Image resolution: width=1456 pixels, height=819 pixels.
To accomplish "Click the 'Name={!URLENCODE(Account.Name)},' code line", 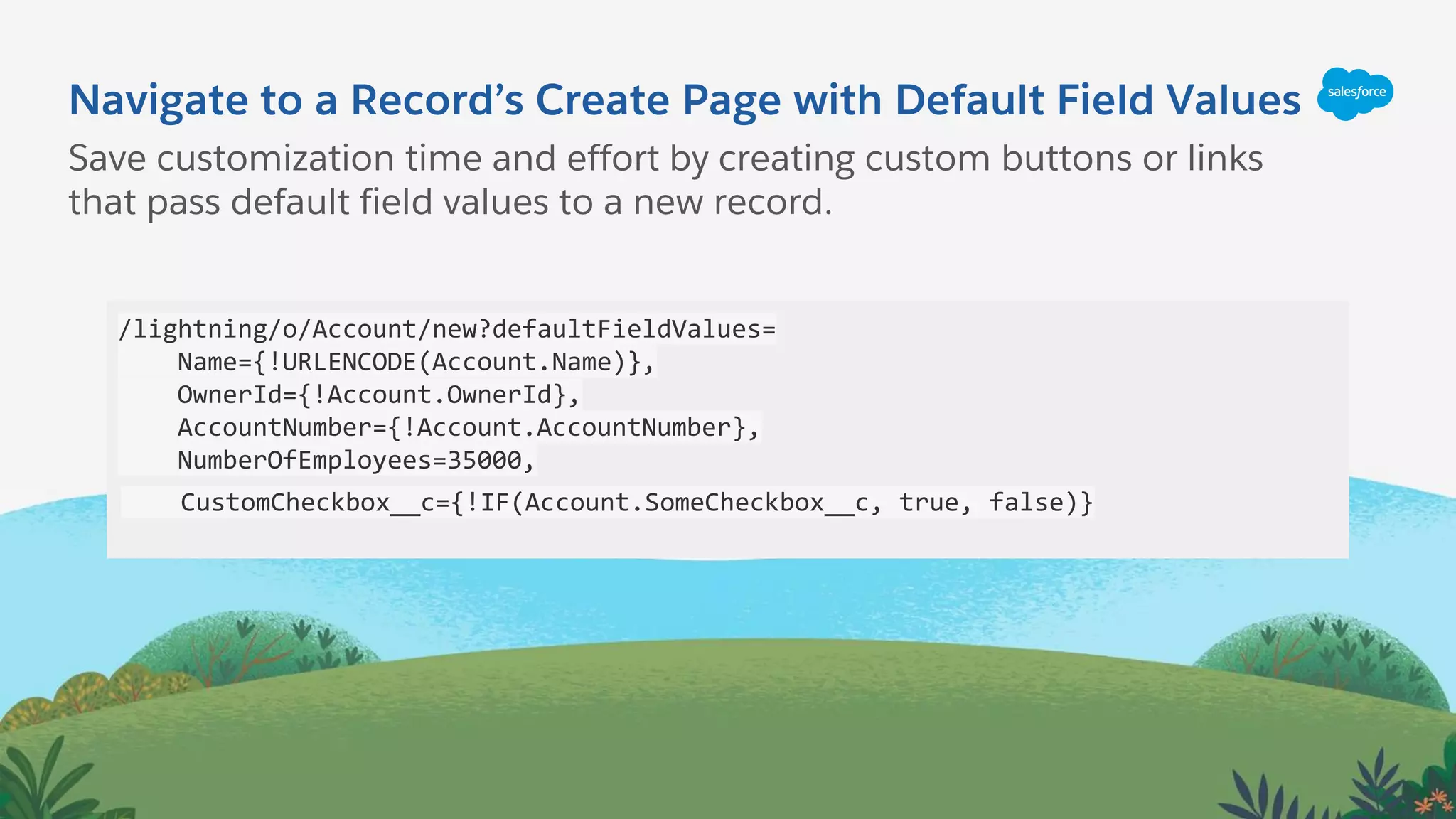I will [x=415, y=362].
